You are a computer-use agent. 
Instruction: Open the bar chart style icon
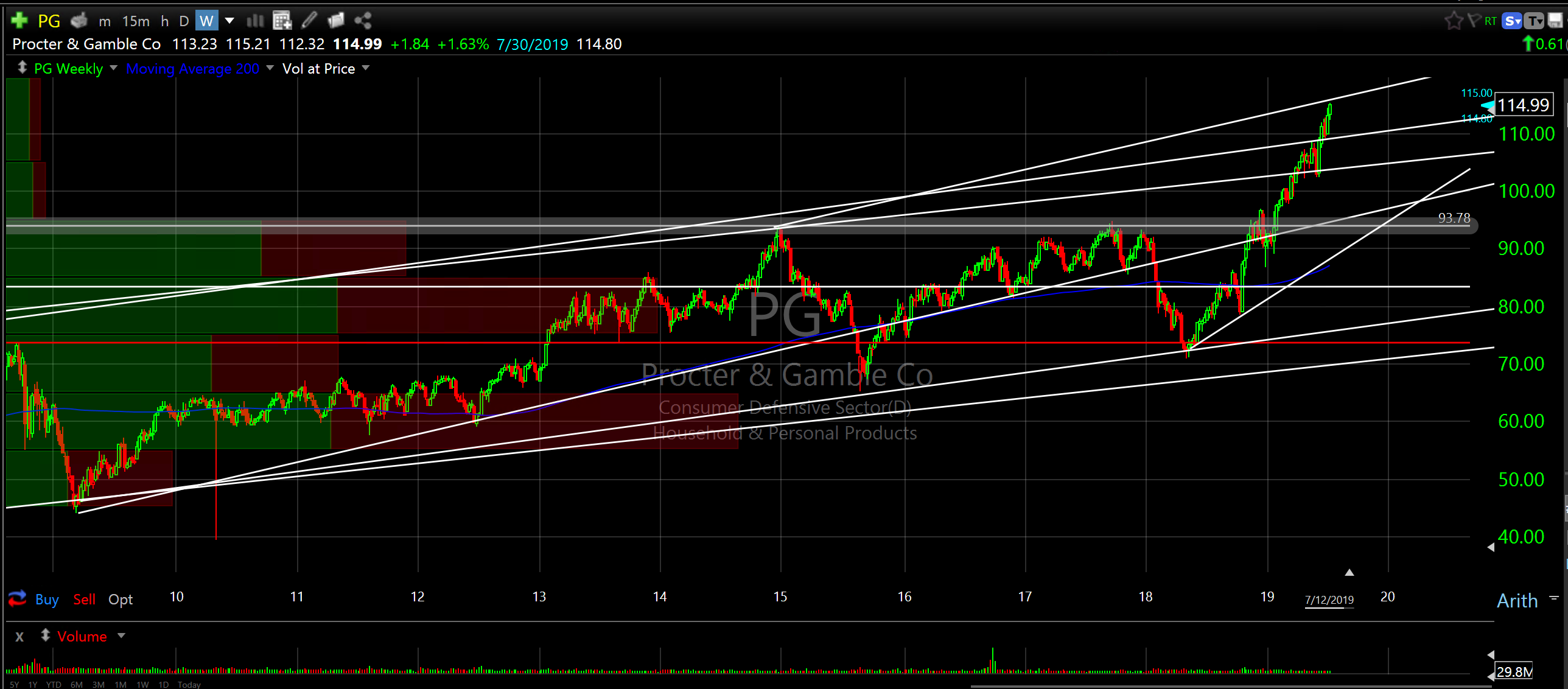255,21
